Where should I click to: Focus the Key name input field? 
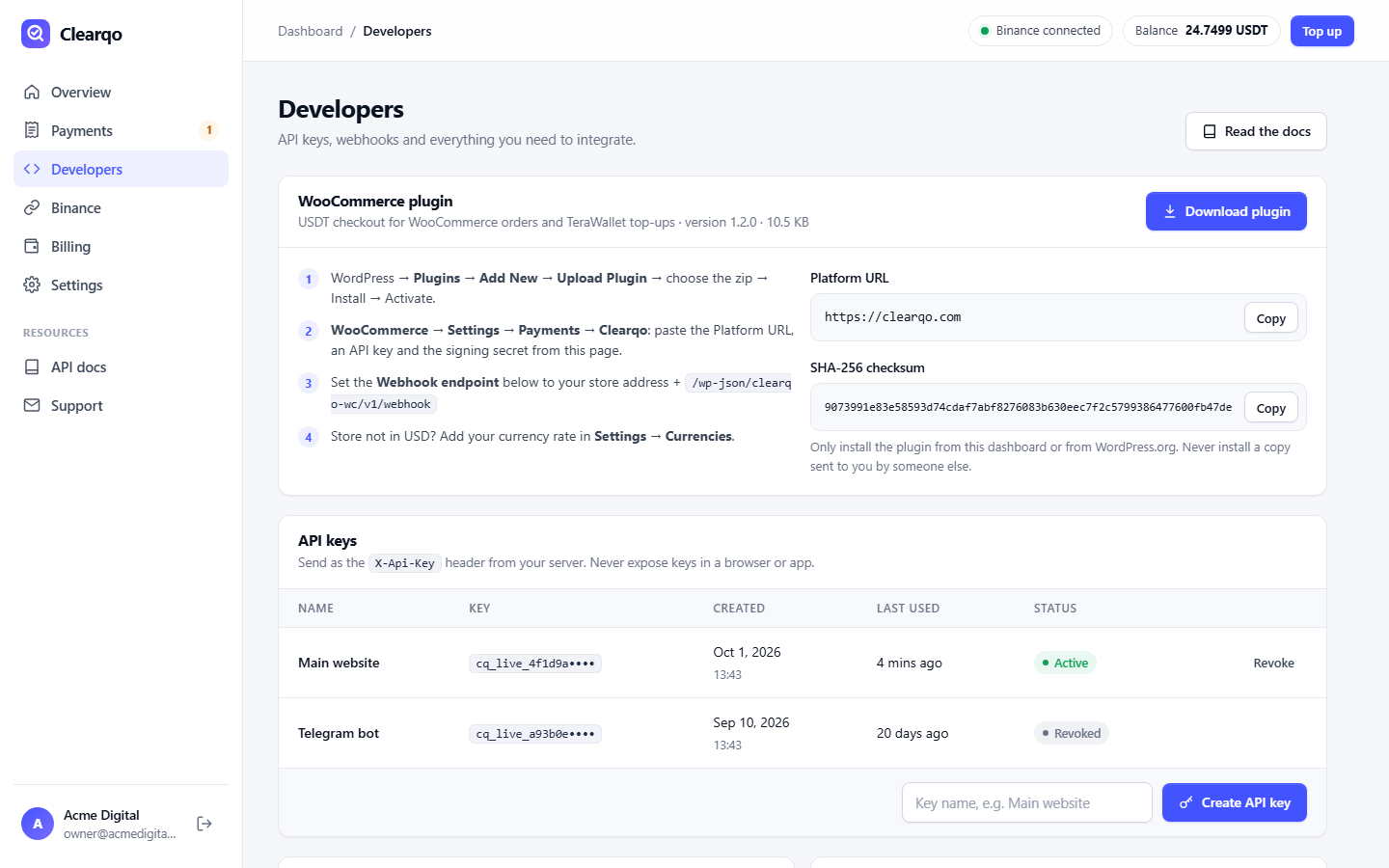pyautogui.click(x=1027, y=802)
